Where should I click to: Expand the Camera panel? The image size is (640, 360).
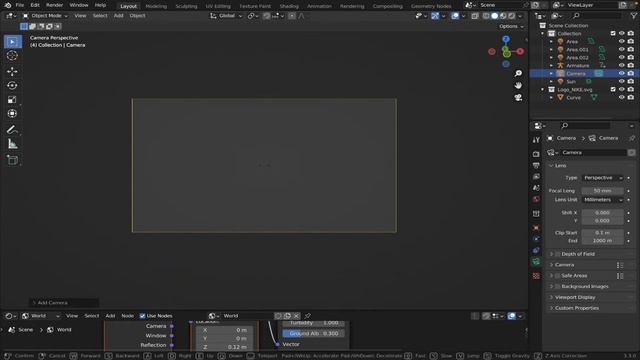click(564, 265)
